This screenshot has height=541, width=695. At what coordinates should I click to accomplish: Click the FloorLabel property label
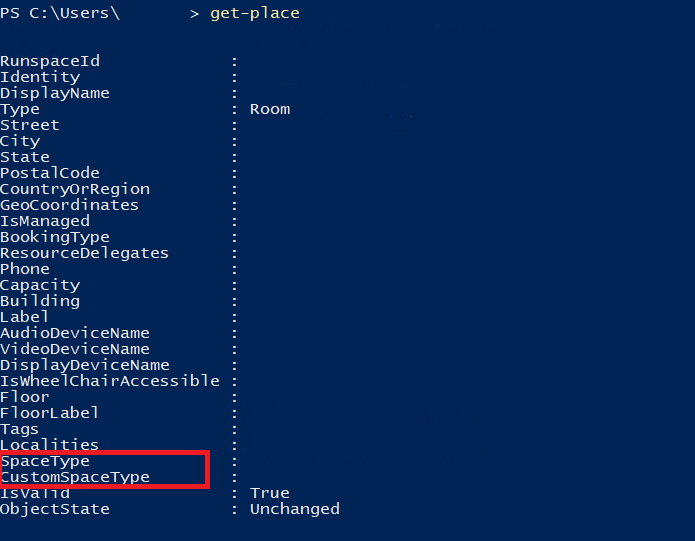50,413
